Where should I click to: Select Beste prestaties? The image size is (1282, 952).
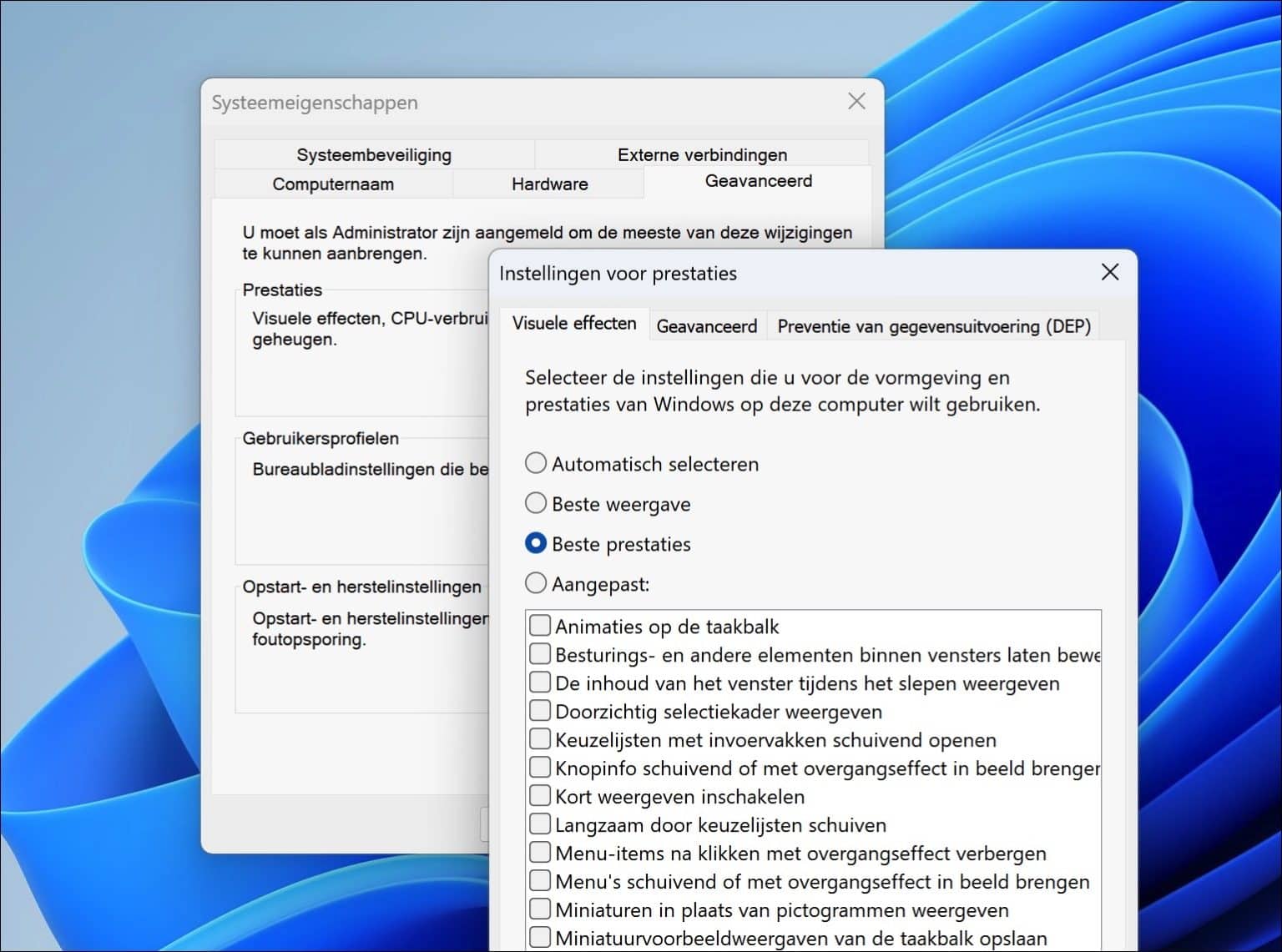pyautogui.click(x=536, y=542)
